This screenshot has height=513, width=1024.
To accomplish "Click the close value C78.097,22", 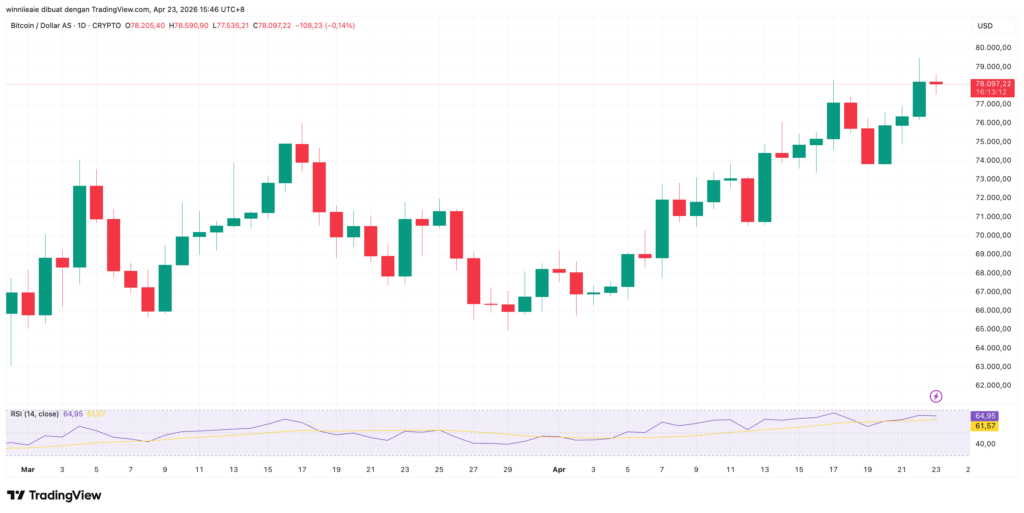I will pyautogui.click(x=270, y=25).
